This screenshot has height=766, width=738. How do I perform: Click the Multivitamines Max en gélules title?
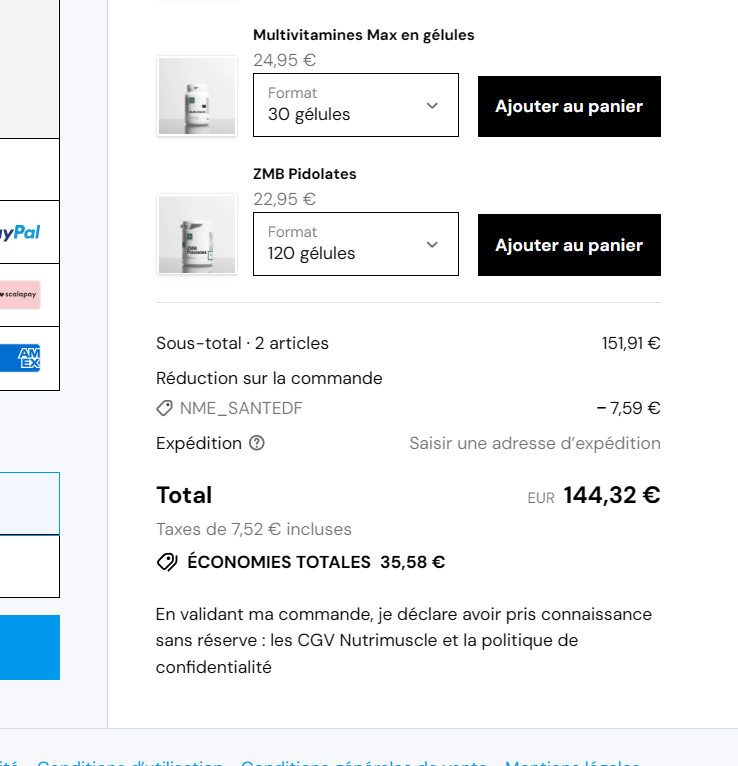pos(363,35)
